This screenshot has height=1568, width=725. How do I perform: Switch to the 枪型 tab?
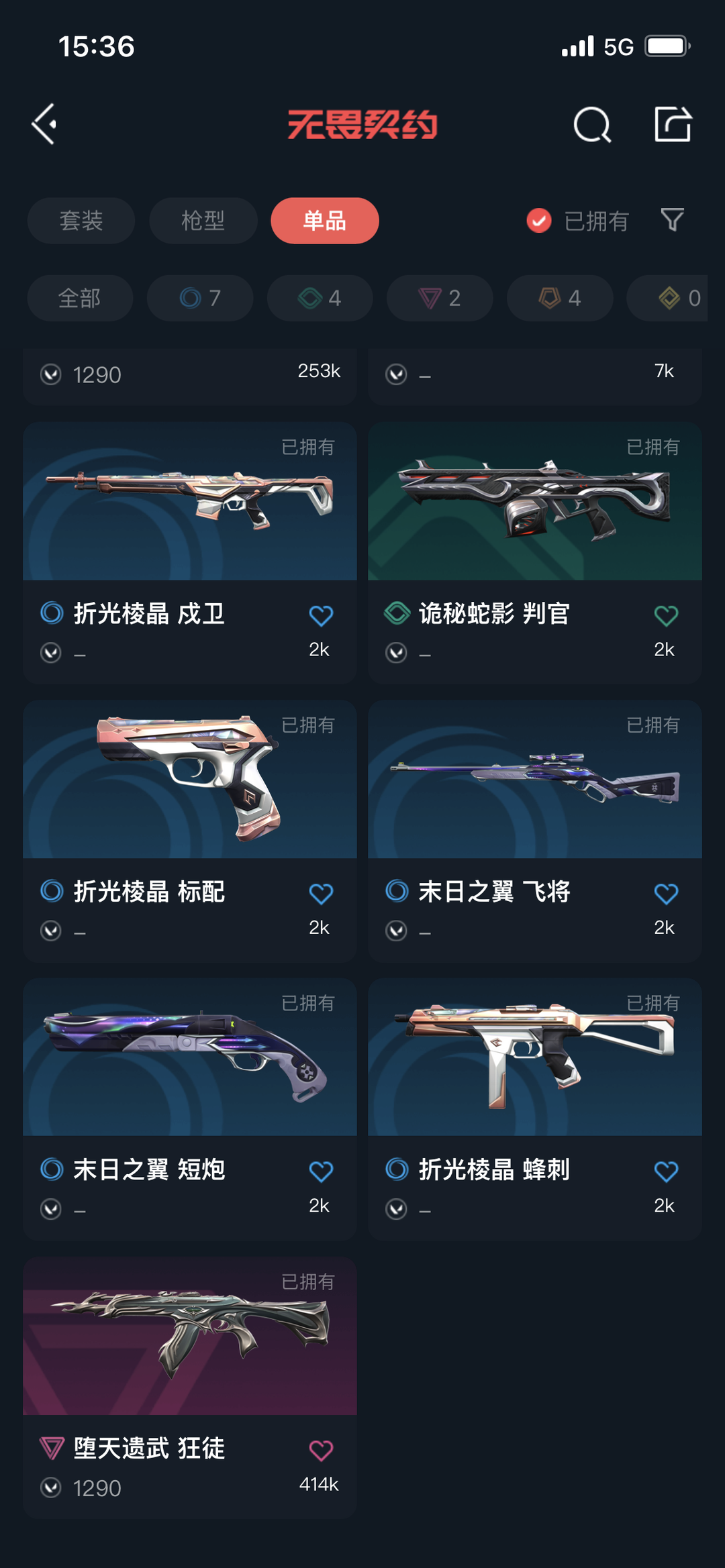pos(203,221)
